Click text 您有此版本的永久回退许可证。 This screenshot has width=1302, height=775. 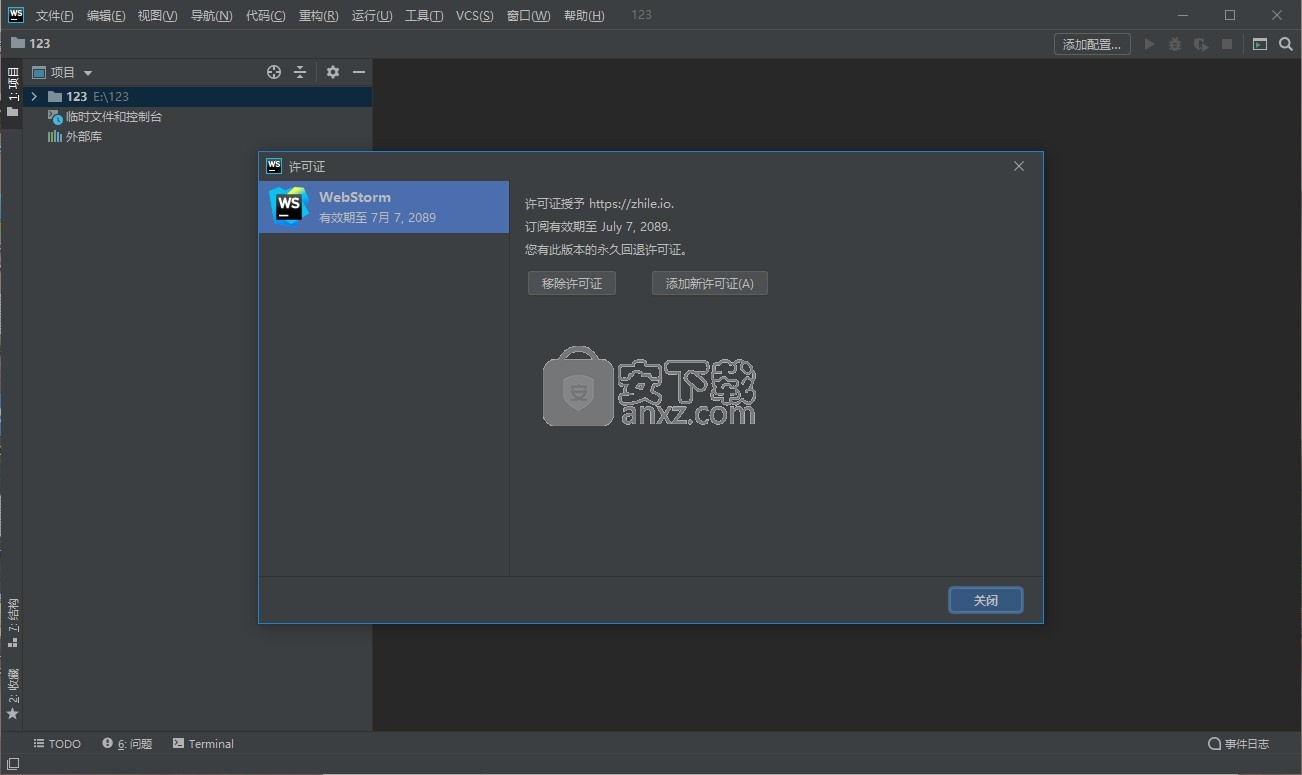[606, 250]
